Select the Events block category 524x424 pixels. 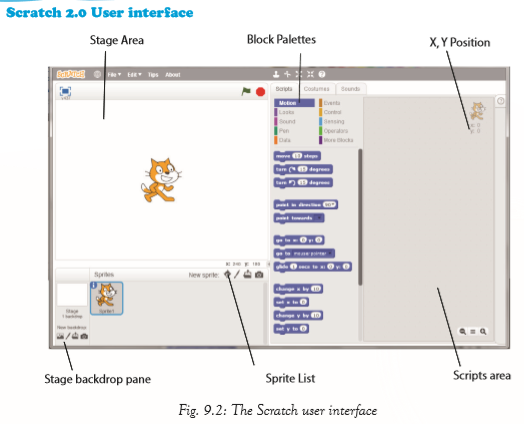[332, 103]
